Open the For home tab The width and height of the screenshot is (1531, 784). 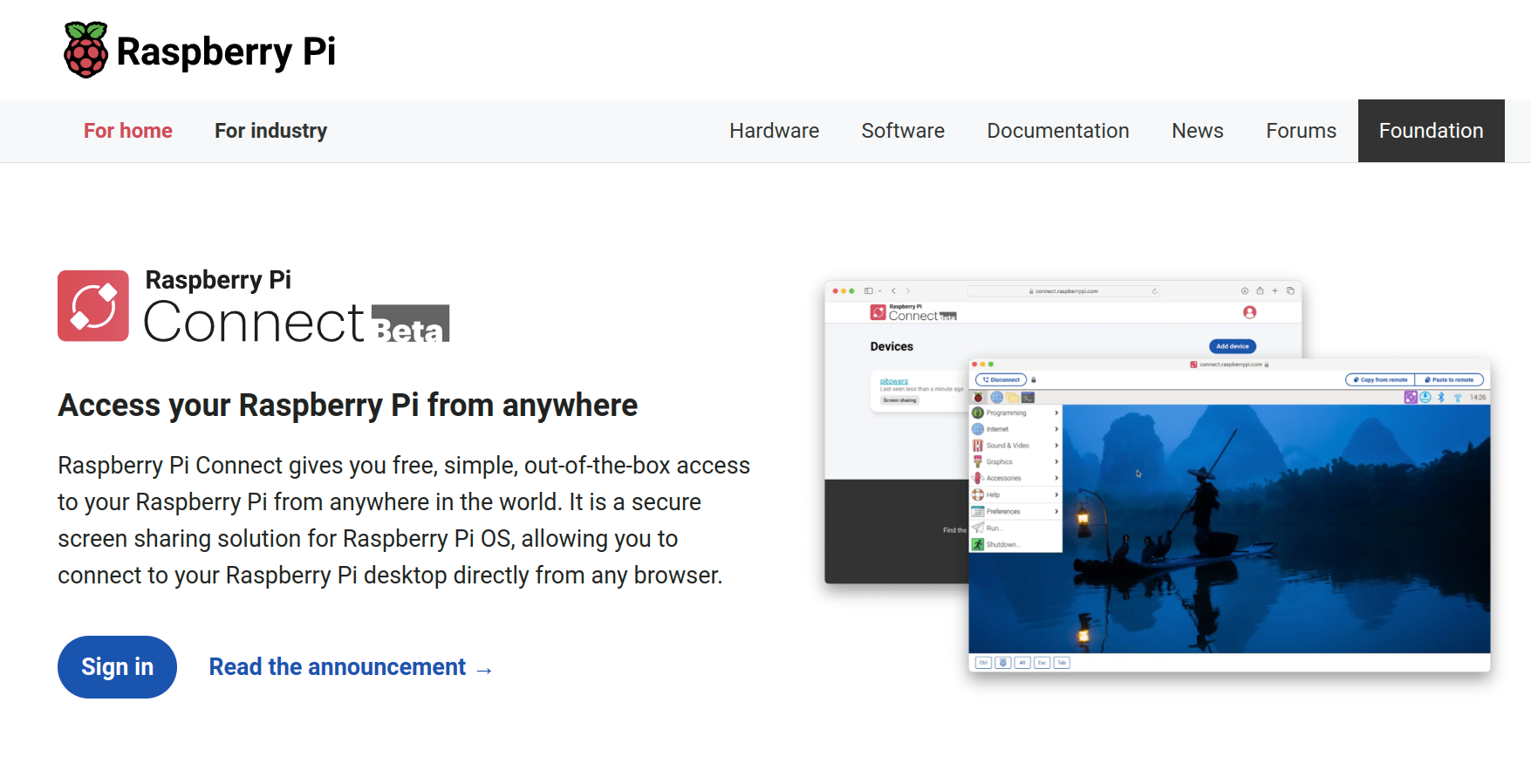128,131
